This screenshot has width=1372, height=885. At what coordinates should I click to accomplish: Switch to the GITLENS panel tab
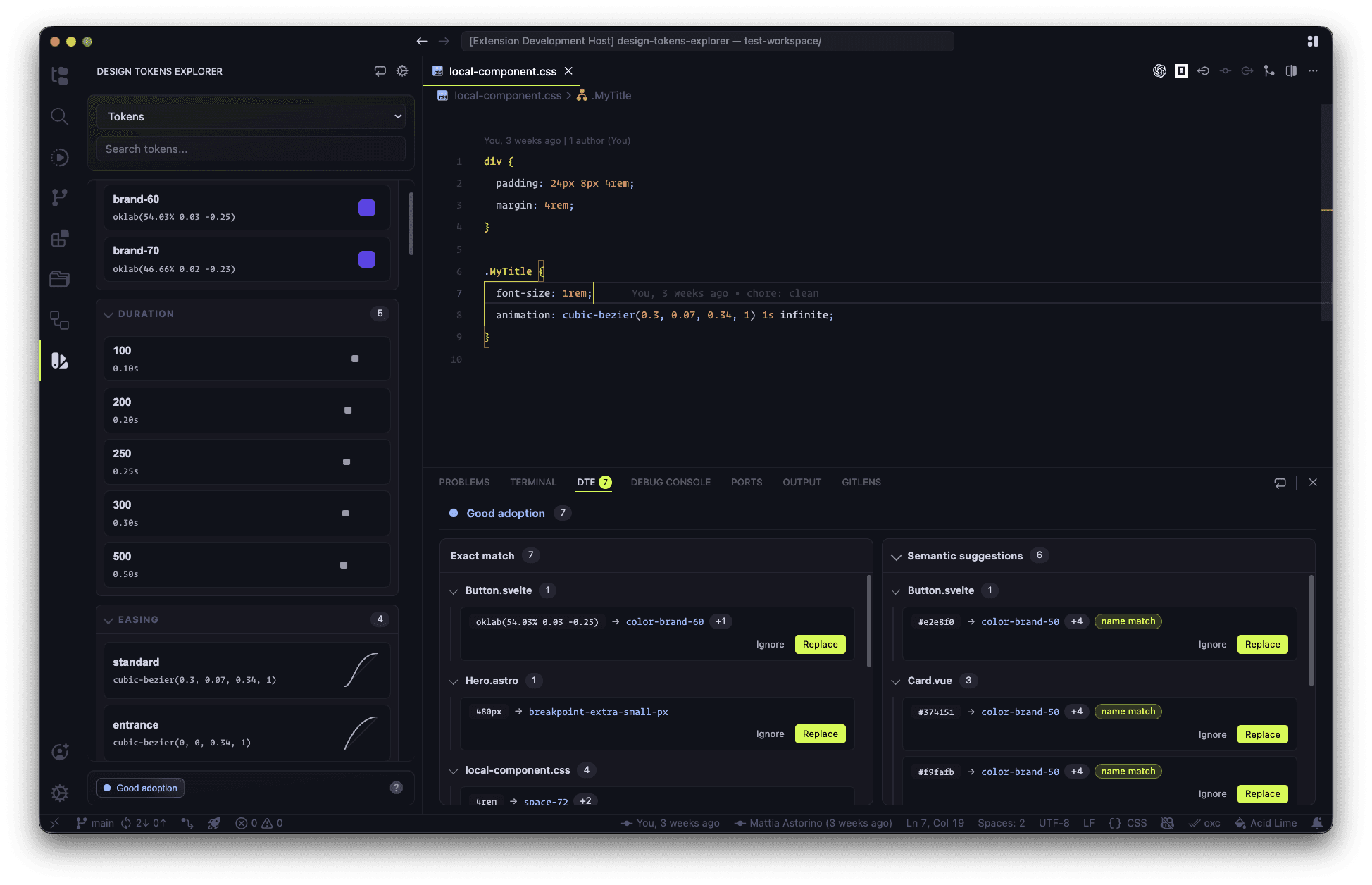pos(861,483)
